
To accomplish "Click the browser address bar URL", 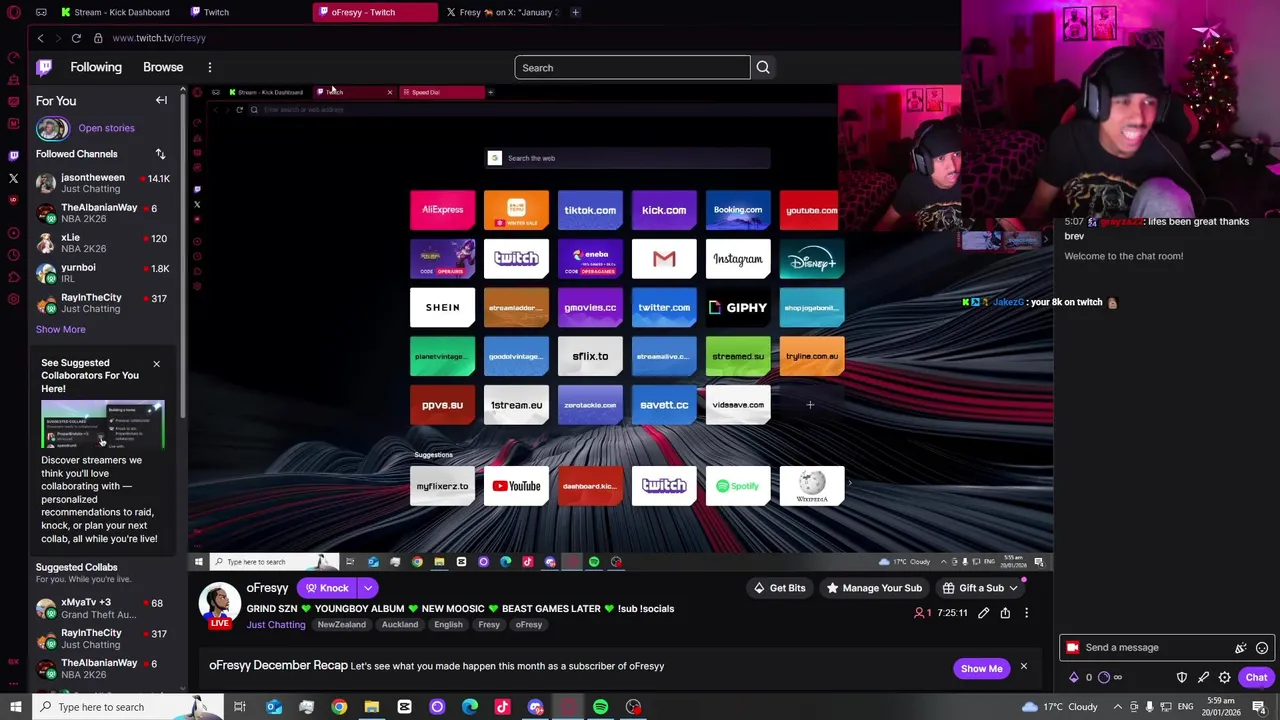I will coord(159,38).
